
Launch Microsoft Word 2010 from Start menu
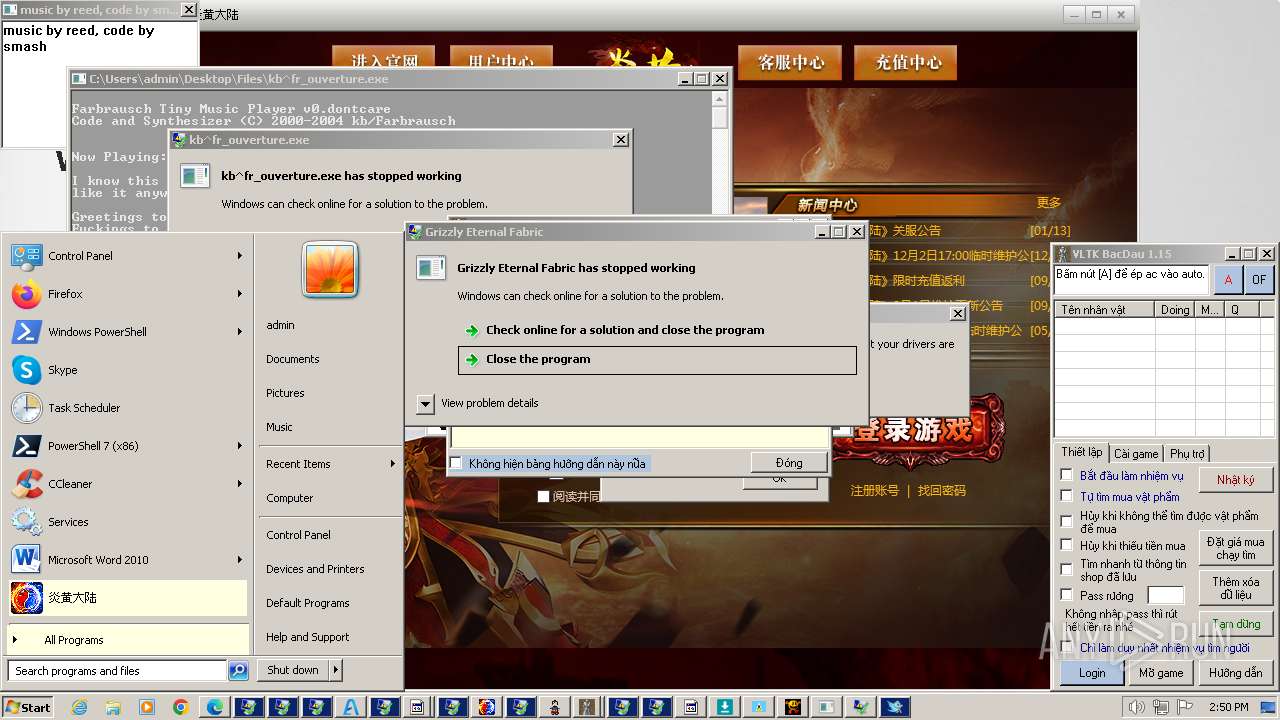(x=27, y=560)
